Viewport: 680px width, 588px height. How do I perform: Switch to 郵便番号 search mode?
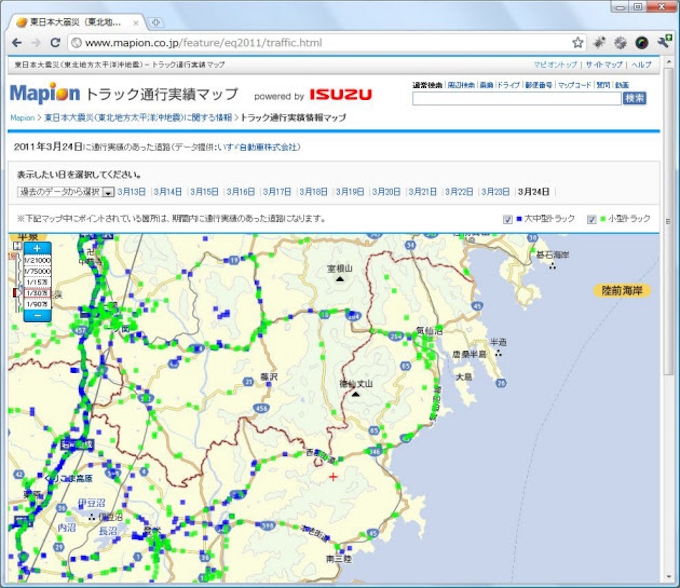(x=539, y=85)
